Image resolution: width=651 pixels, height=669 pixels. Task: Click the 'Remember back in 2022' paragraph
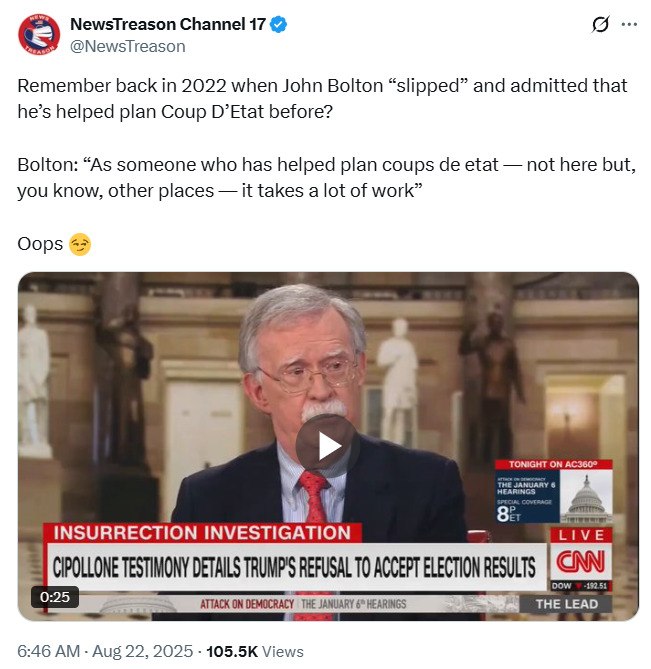tap(322, 99)
